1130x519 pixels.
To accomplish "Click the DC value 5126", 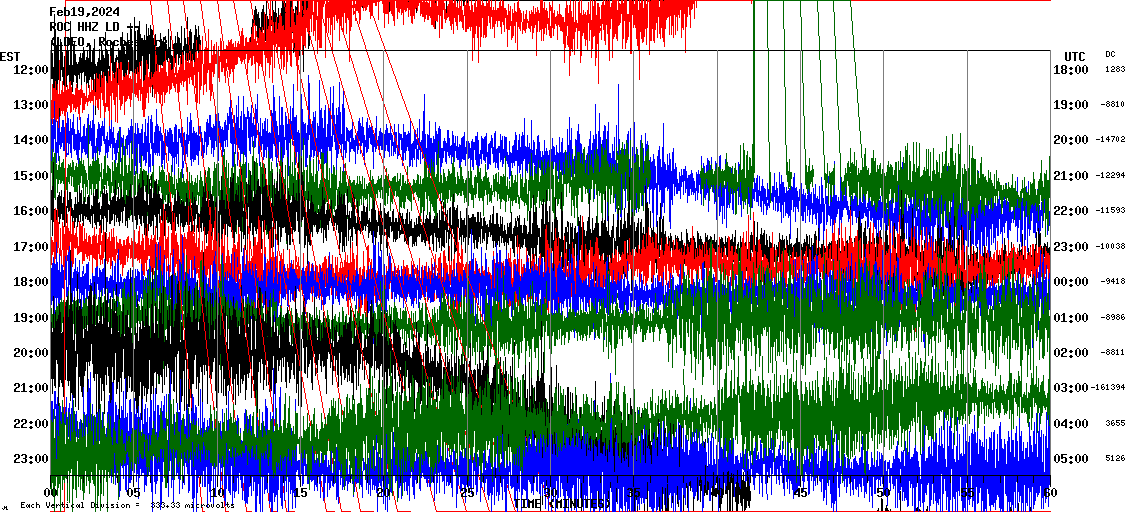I will click(x=1114, y=459).
